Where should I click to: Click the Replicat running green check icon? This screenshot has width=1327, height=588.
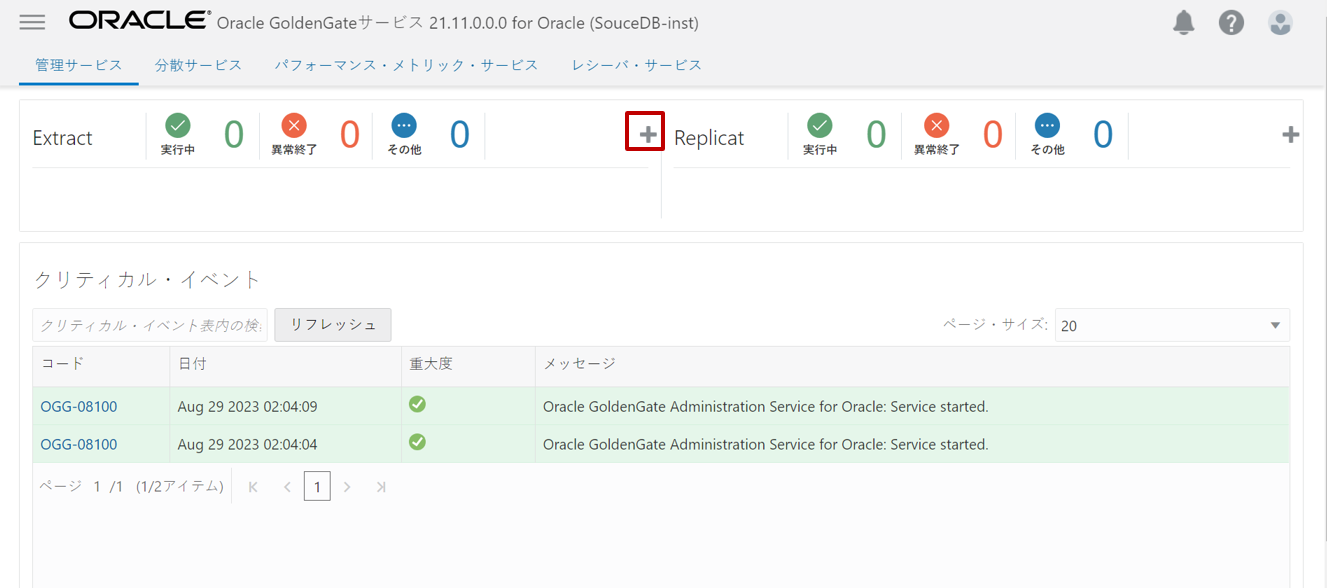click(820, 125)
